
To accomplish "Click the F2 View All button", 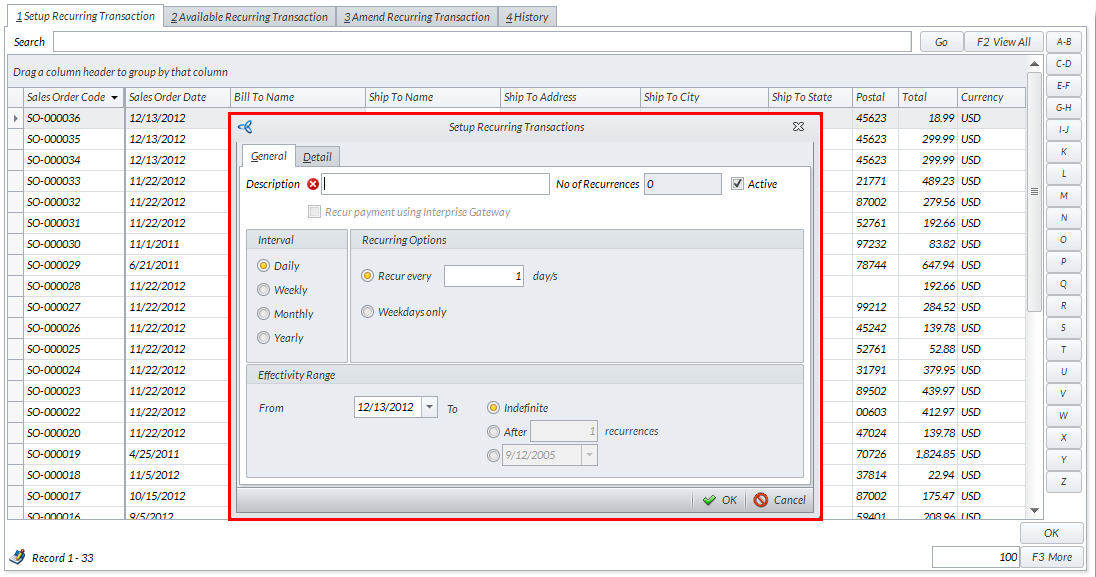I will tap(1003, 42).
